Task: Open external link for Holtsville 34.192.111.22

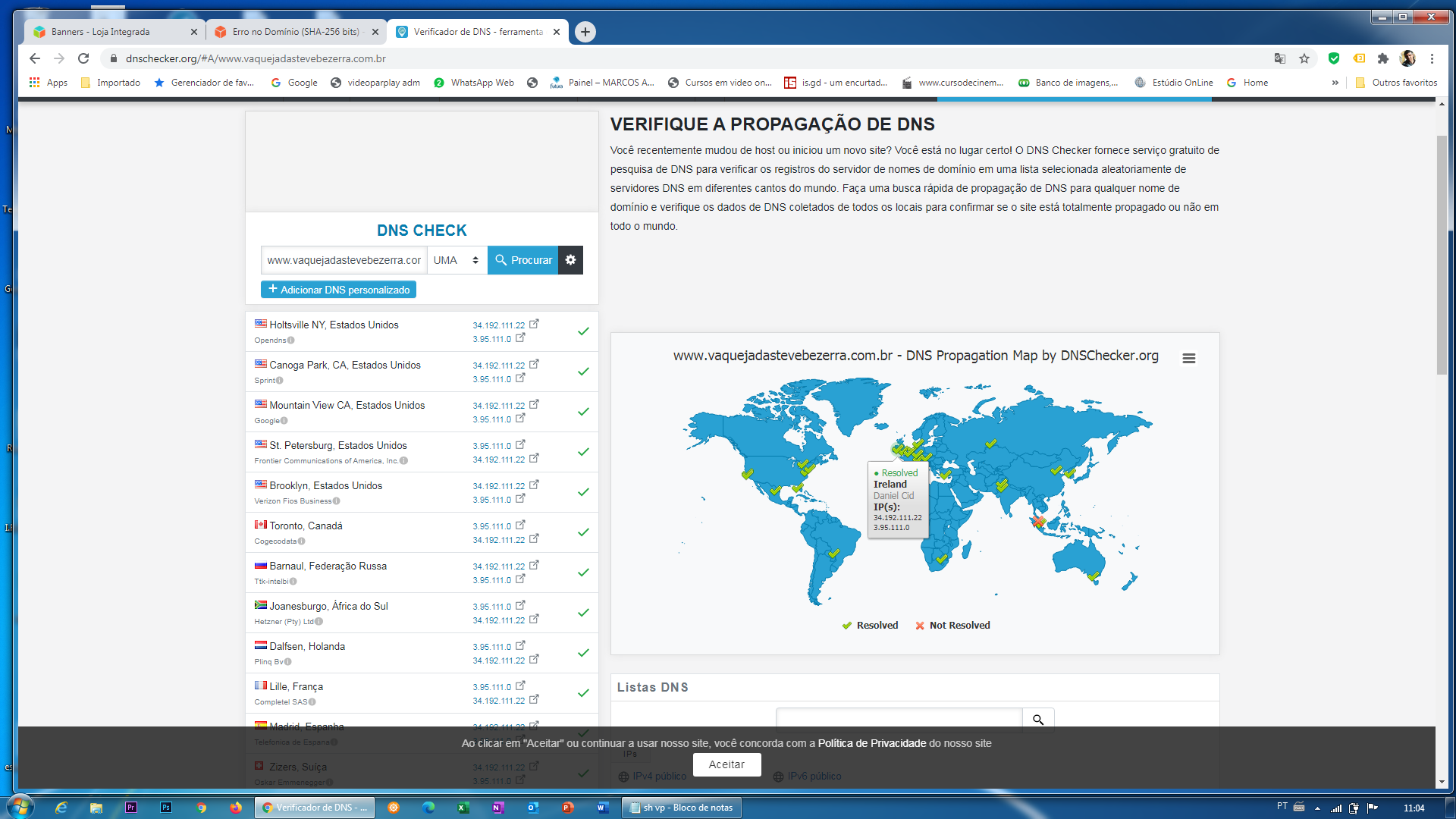Action: coord(534,324)
